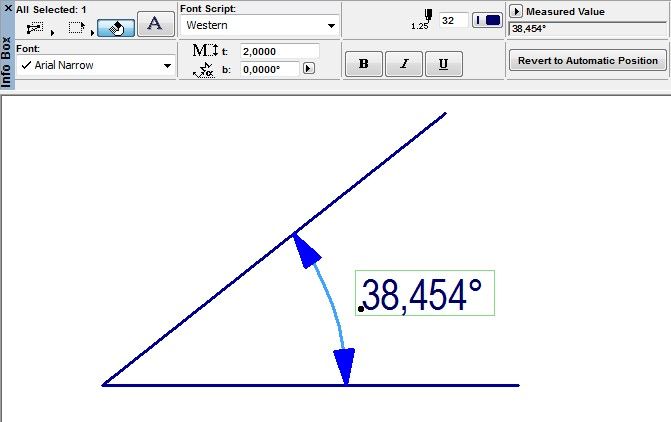Click the dotted marquee selection icon
This screenshot has width=671, height=422.
coord(77,28)
